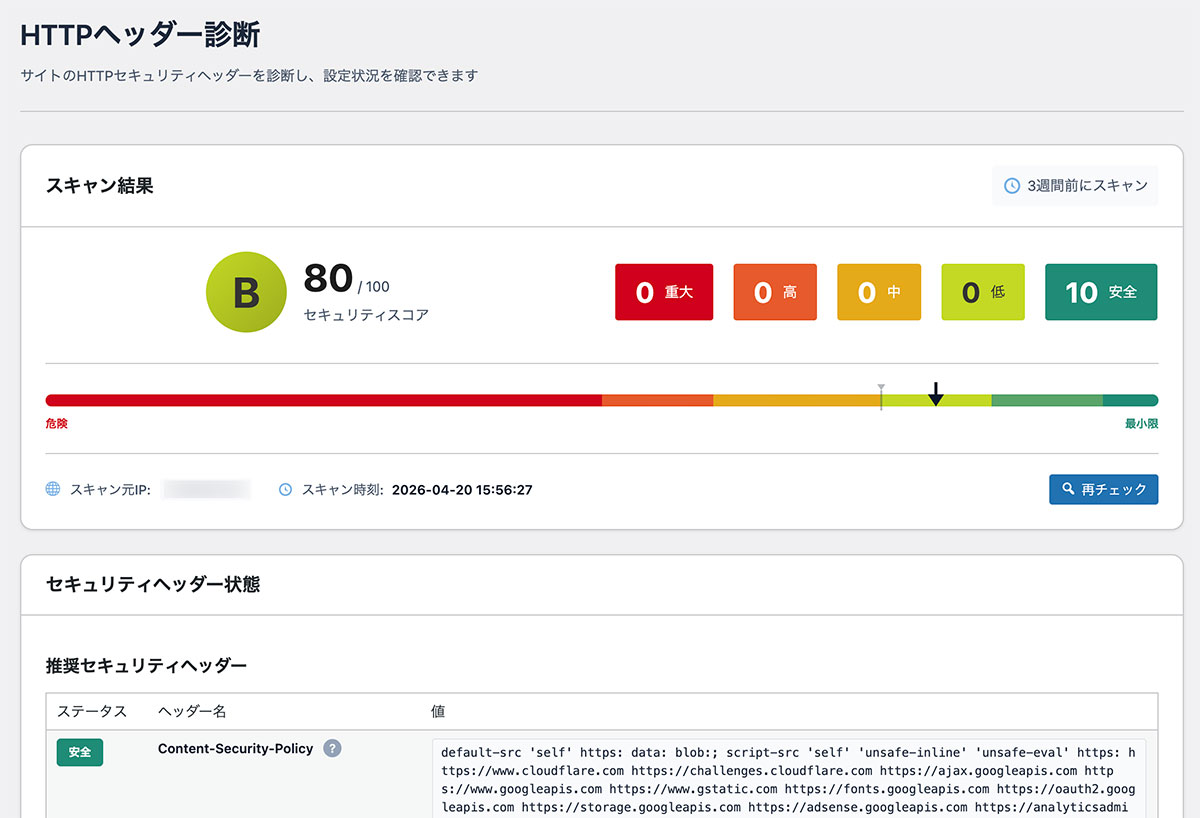Screen dimensions: 1200x818
Task: Click the 値 column header
Action: click(x=438, y=712)
